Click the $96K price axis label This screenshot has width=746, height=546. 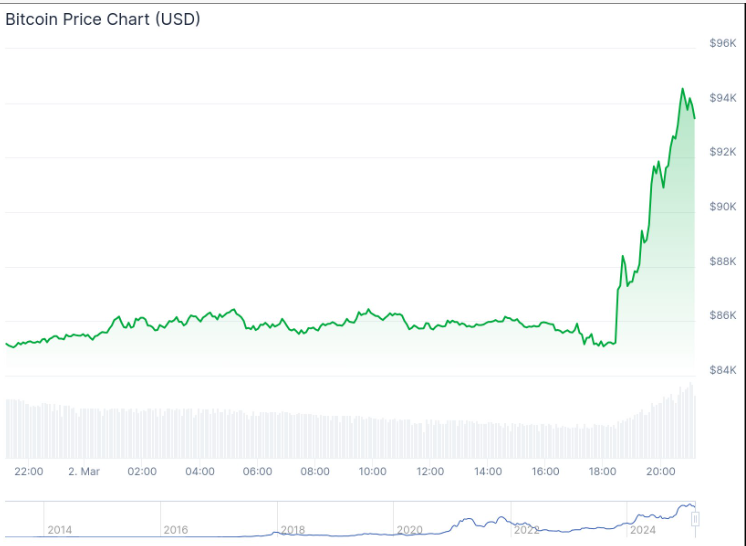coord(723,43)
